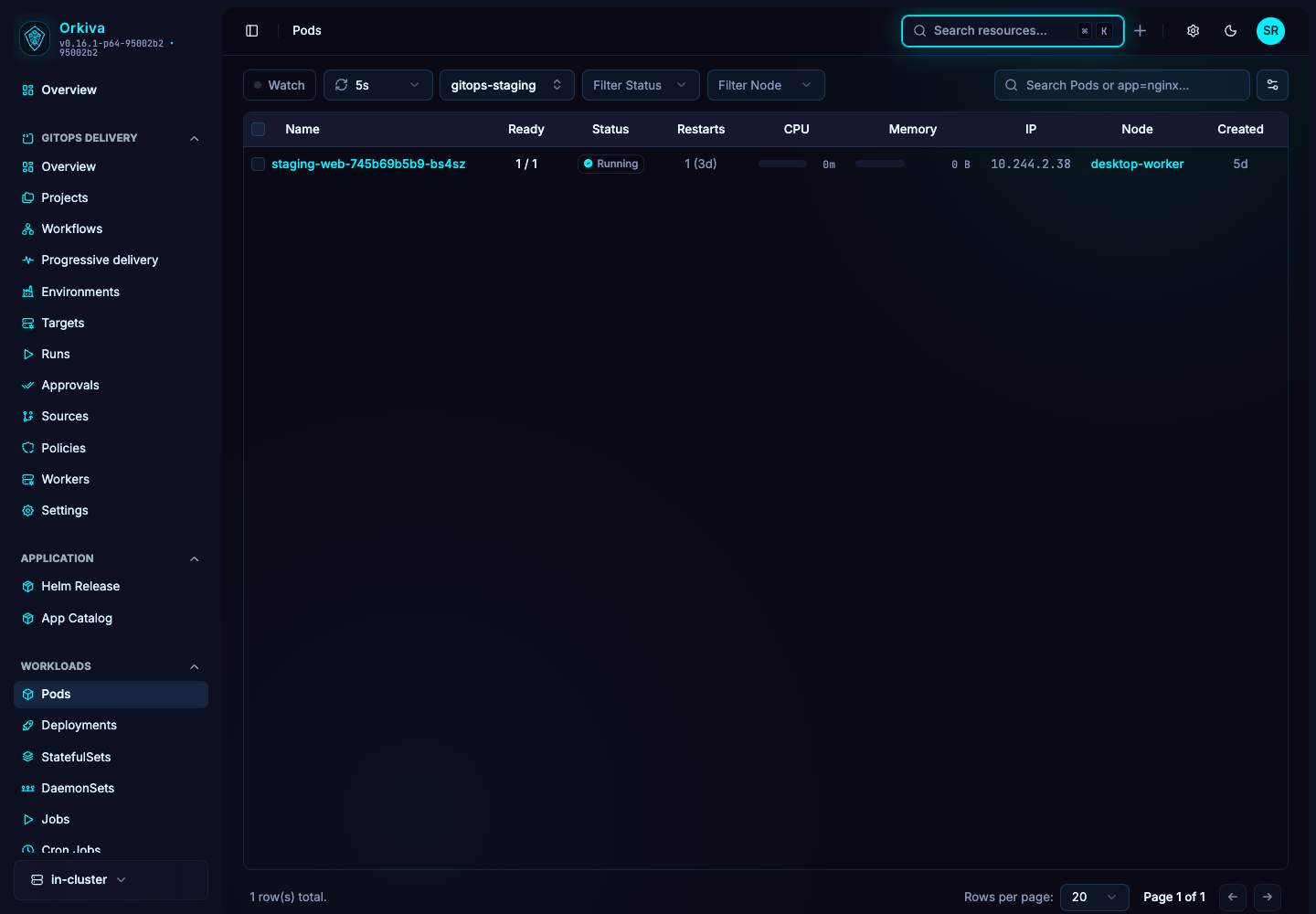Open the gitops-staging namespace selector
This screenshot has height=914, width=1316.
click(x=507, y=85)
